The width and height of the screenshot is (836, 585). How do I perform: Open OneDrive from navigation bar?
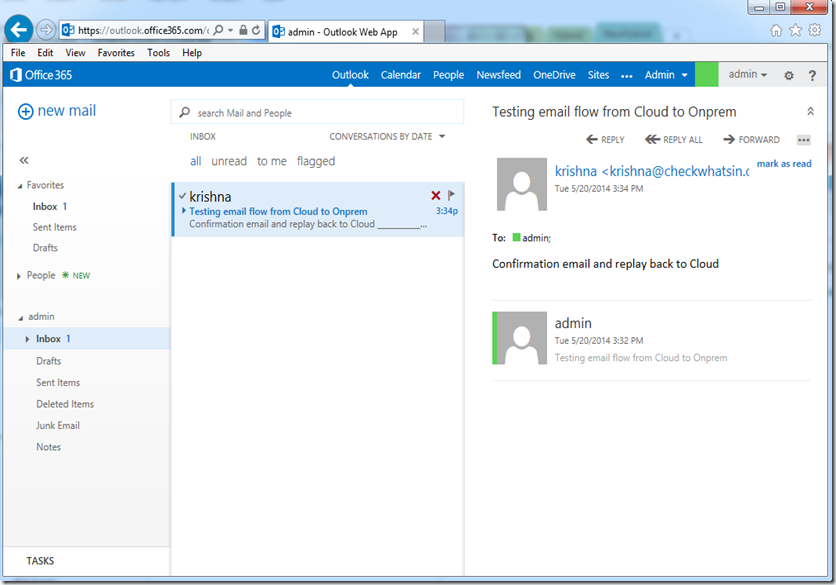click(x=554, y=75)
